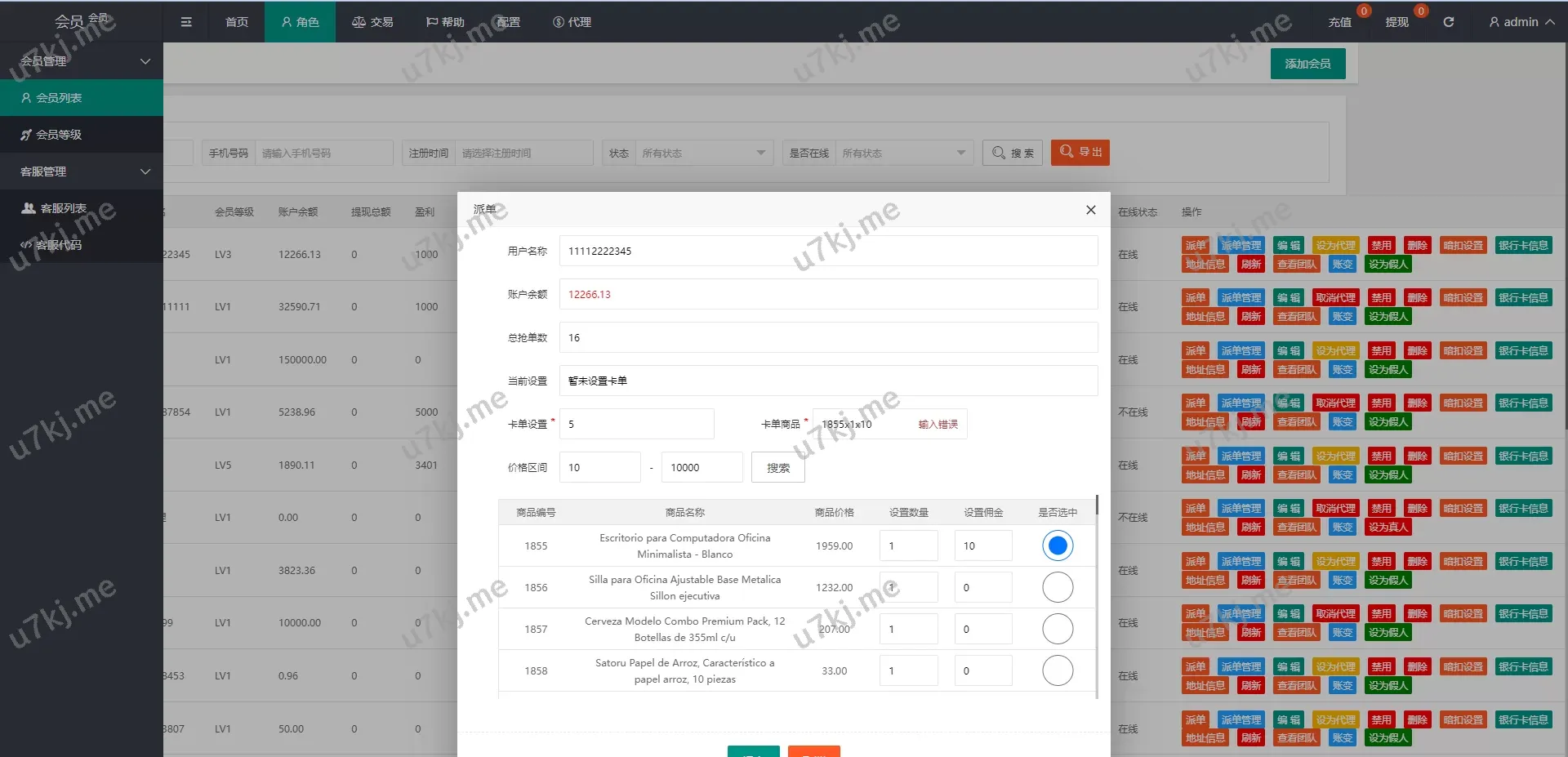Open 会员等级 in the sidebar
Screen dimensions: 1568x757
point(59,135)
